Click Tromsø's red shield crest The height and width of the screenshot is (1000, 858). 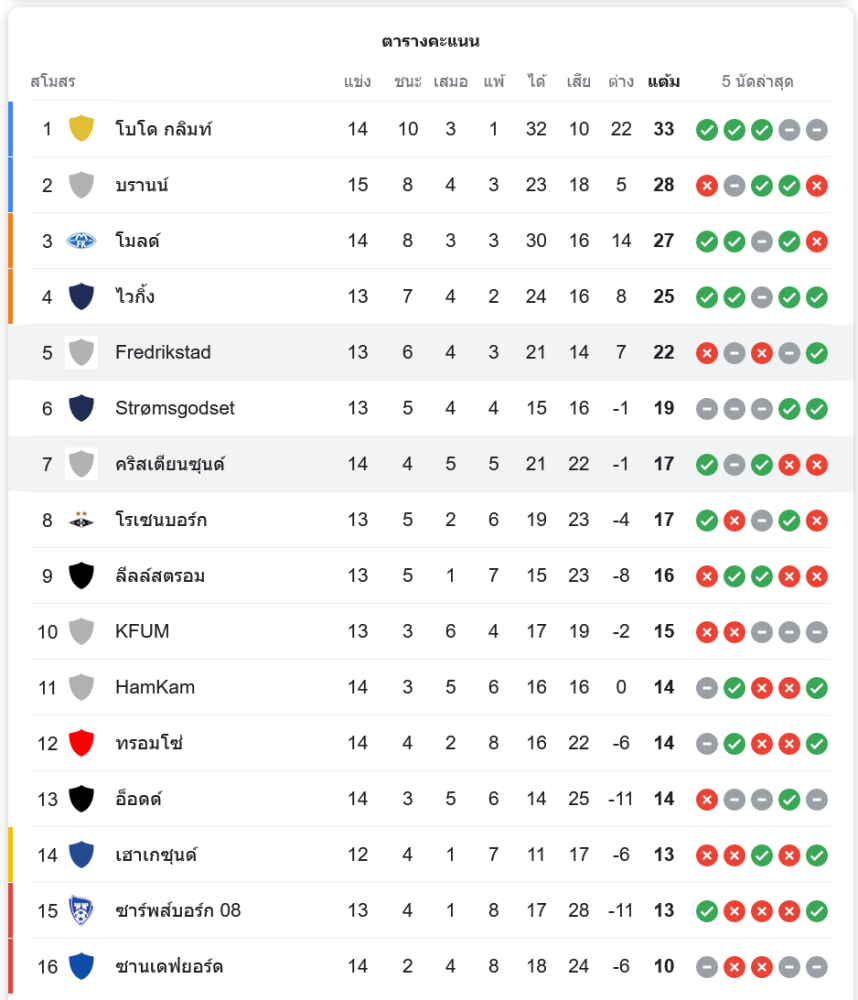[x=81, y=743]
